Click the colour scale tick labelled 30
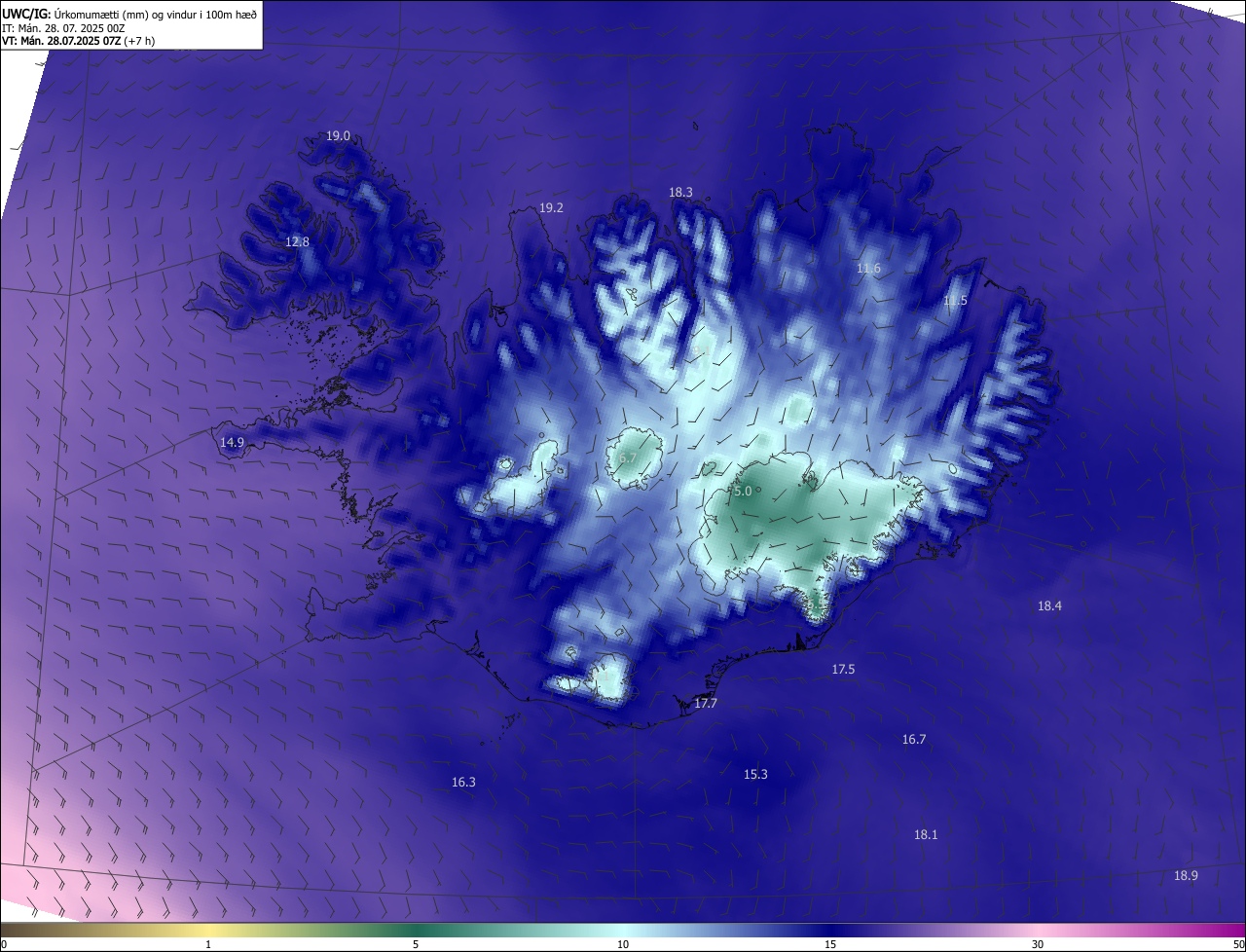1246x952 pixels. (1038, 945)
